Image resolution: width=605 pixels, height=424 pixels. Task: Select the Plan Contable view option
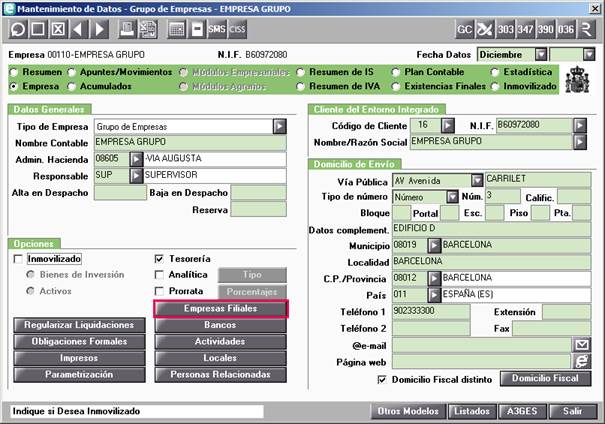tap(395, 72)
